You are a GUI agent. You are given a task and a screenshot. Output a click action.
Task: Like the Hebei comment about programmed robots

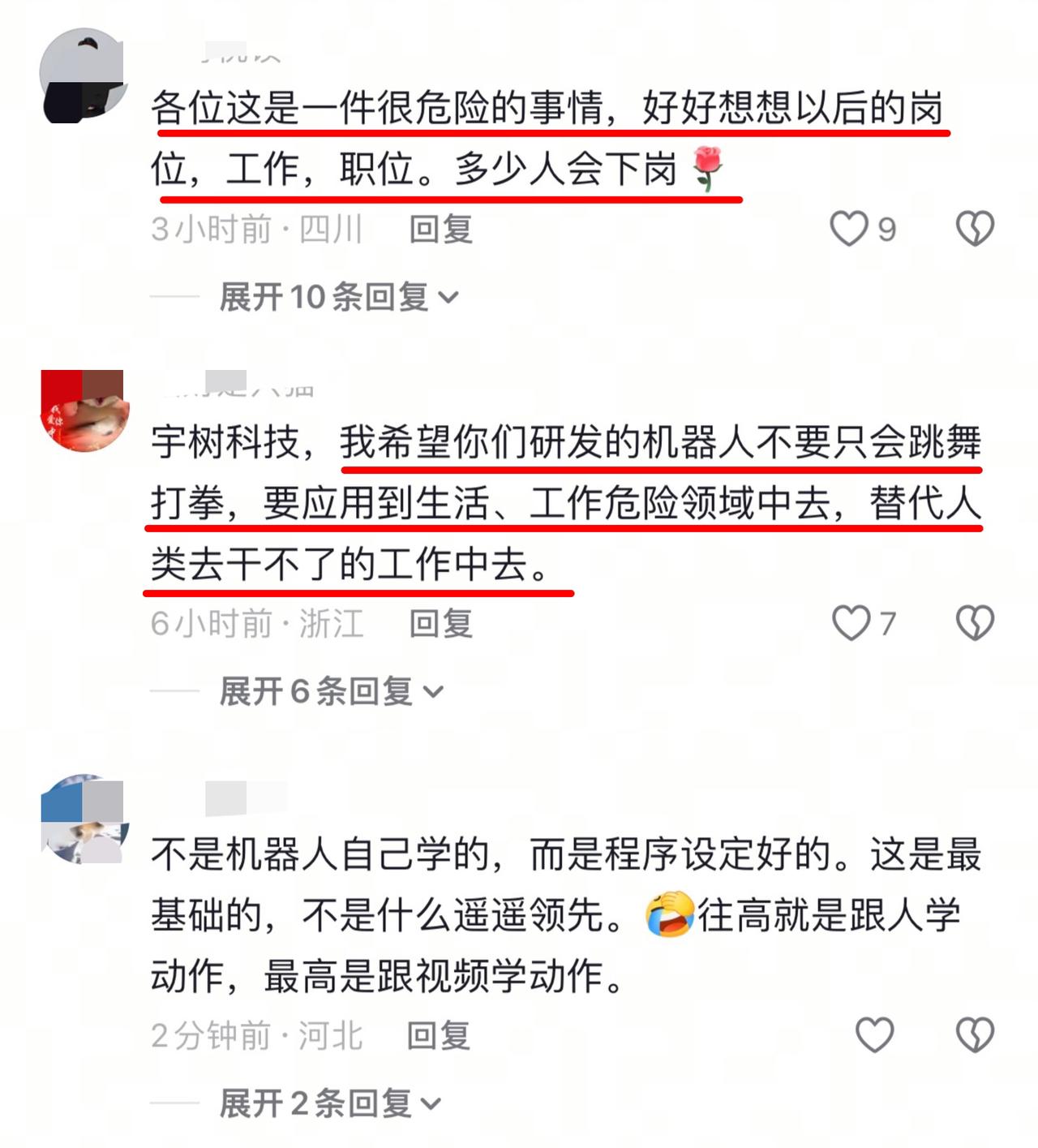pos(875,1035)
